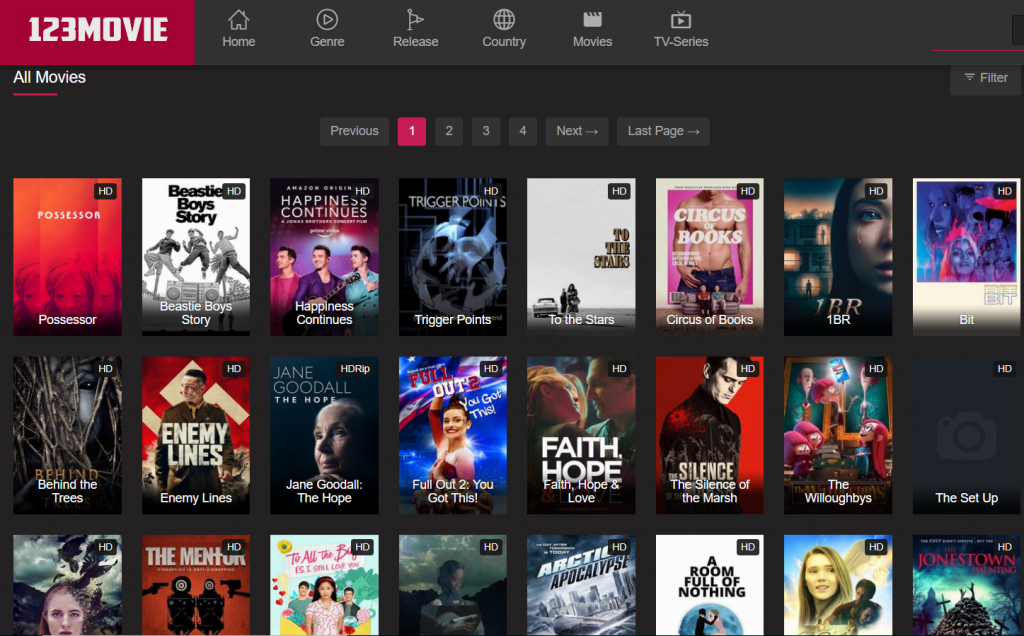Screen dimensions: 1024x636
Task: Open the Filter options button
Action: [985, 78]
